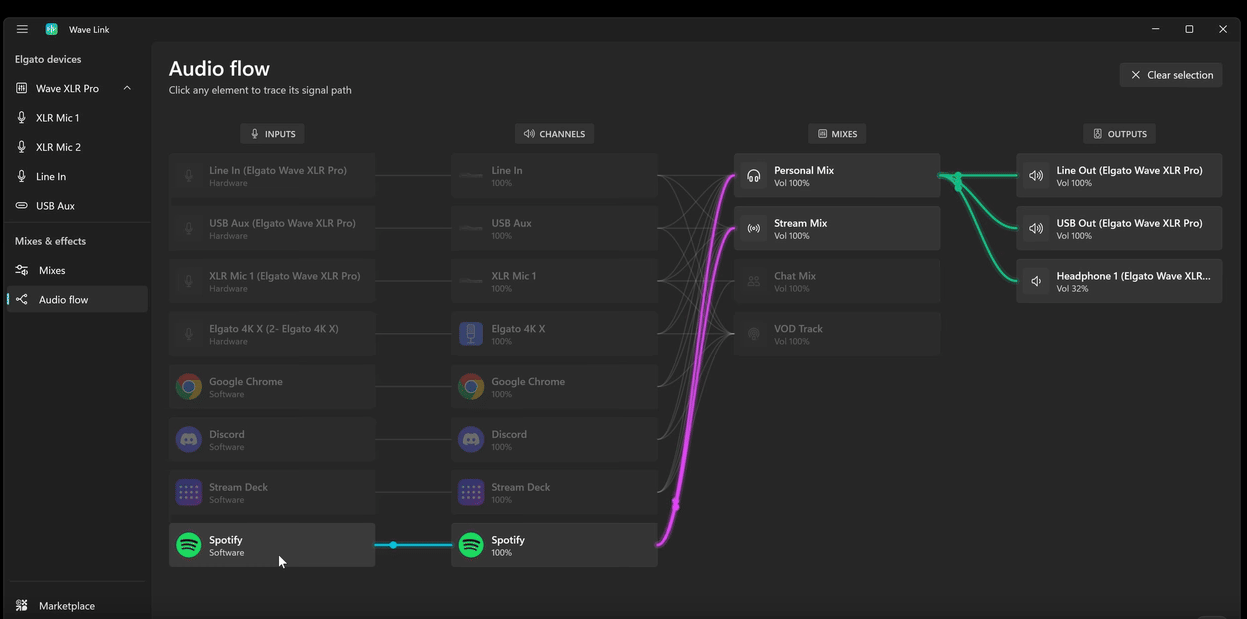This screenshot has width=1247, height=619.
Task: Open Line In sidebar item
Action: (x=76, y=176)
